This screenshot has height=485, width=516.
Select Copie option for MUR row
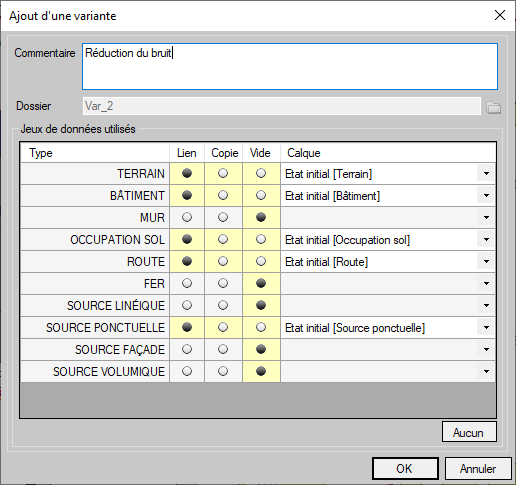point(223,217)
